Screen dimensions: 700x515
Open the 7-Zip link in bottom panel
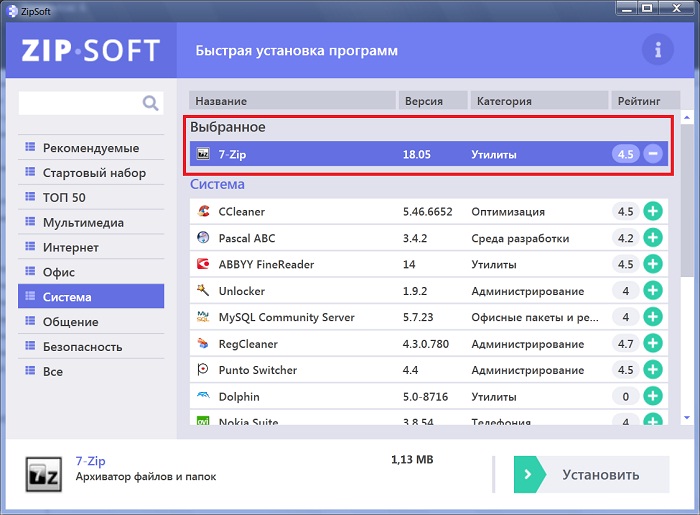pyautogui.click(x=90, y=461)
